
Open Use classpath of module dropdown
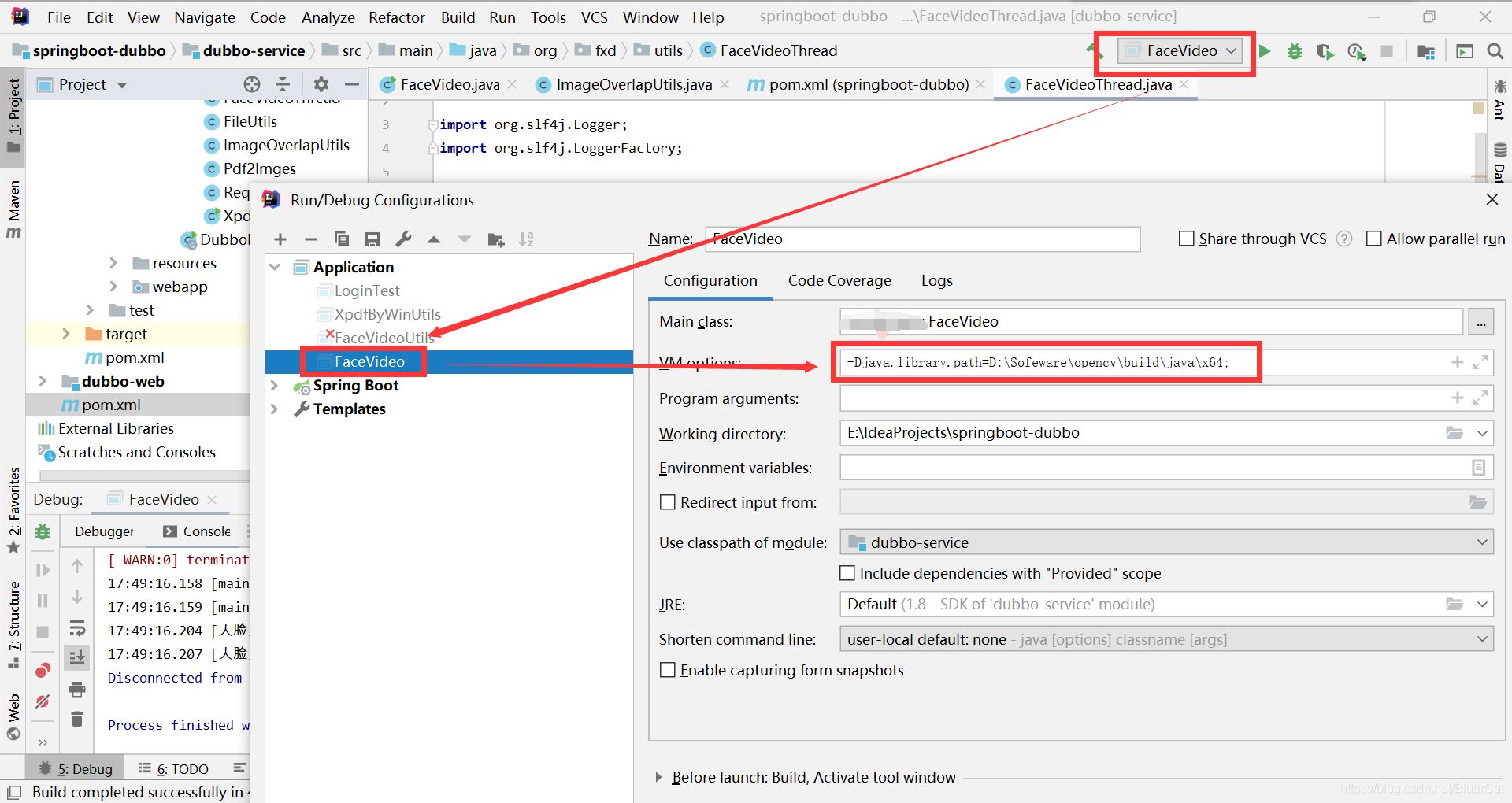tap(1165, 542)
